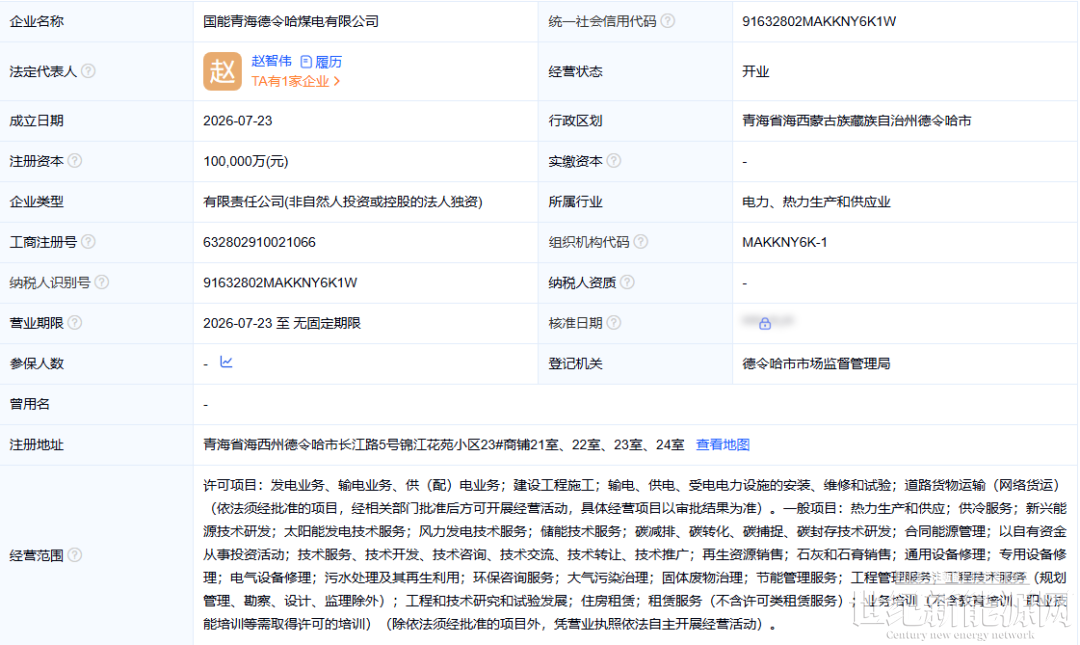The height and width of the screenshot is (645, 1080).
Task: Click the help icon beside 实缴资本
Action: (614, 161)
